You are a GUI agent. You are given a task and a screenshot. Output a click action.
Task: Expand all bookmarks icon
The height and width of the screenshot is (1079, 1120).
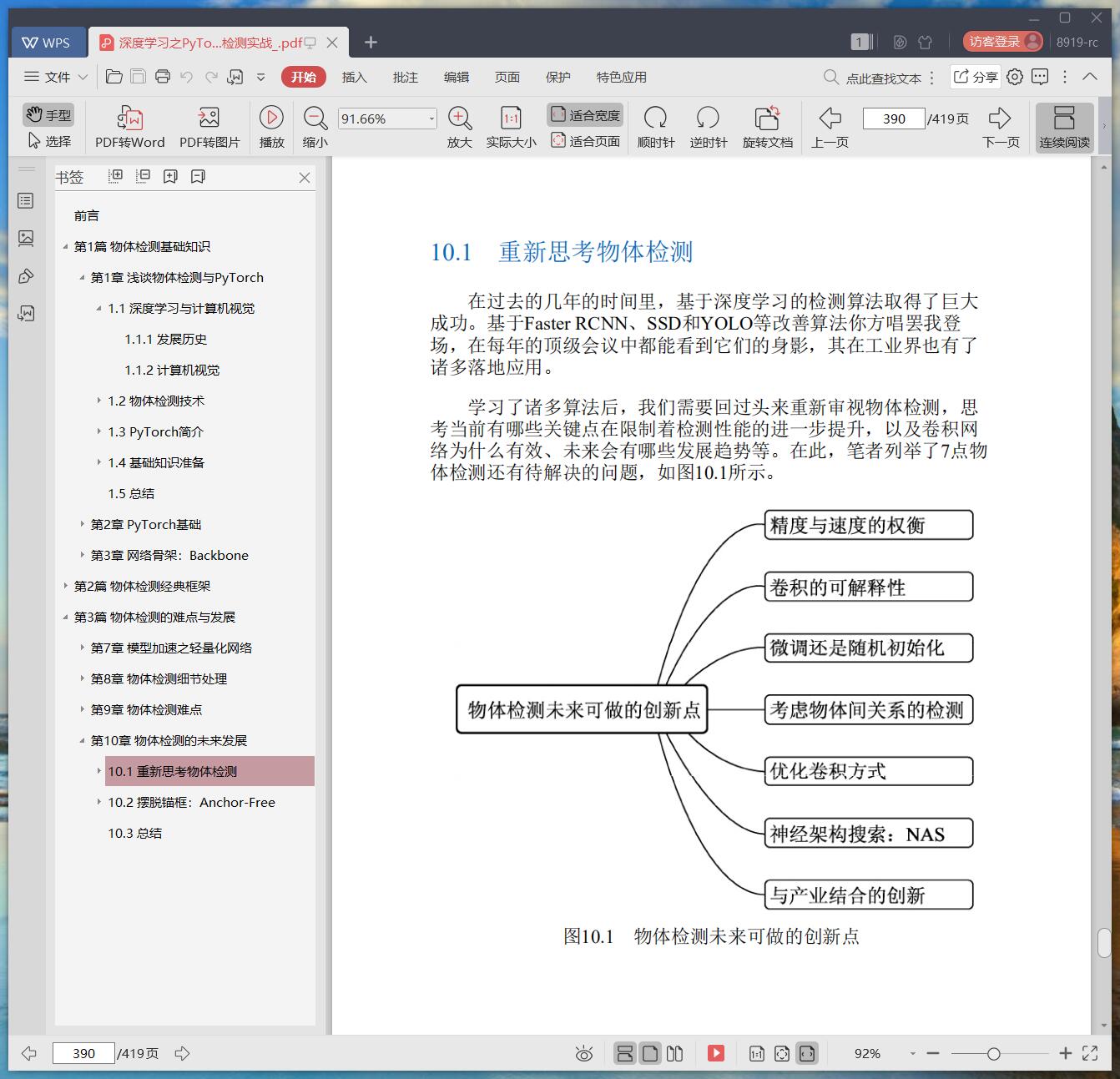click(116, 176)
